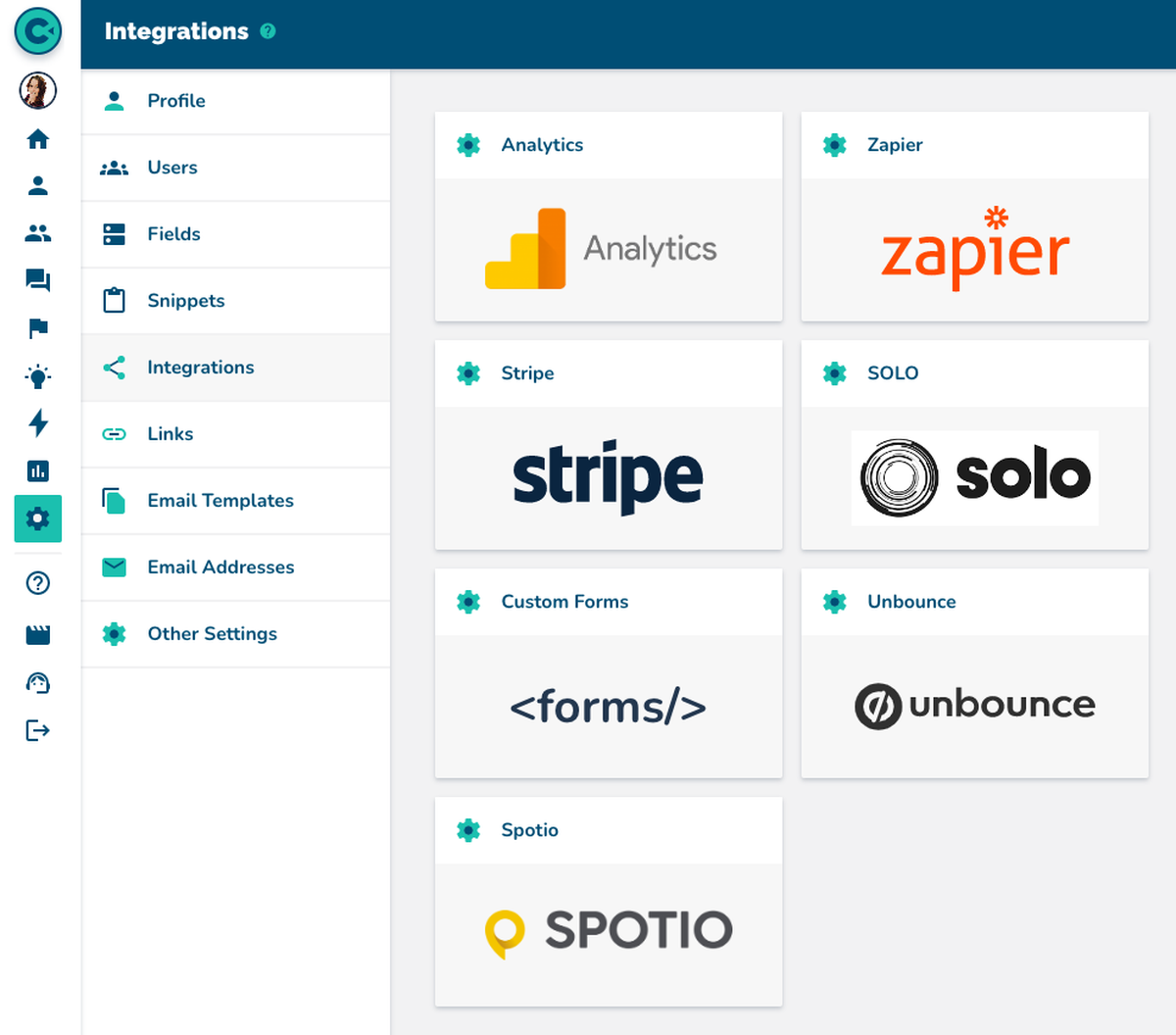Click the gear icon on Spotio card
This screenshot has height=1035, width=1176.
tap(468, 830)
